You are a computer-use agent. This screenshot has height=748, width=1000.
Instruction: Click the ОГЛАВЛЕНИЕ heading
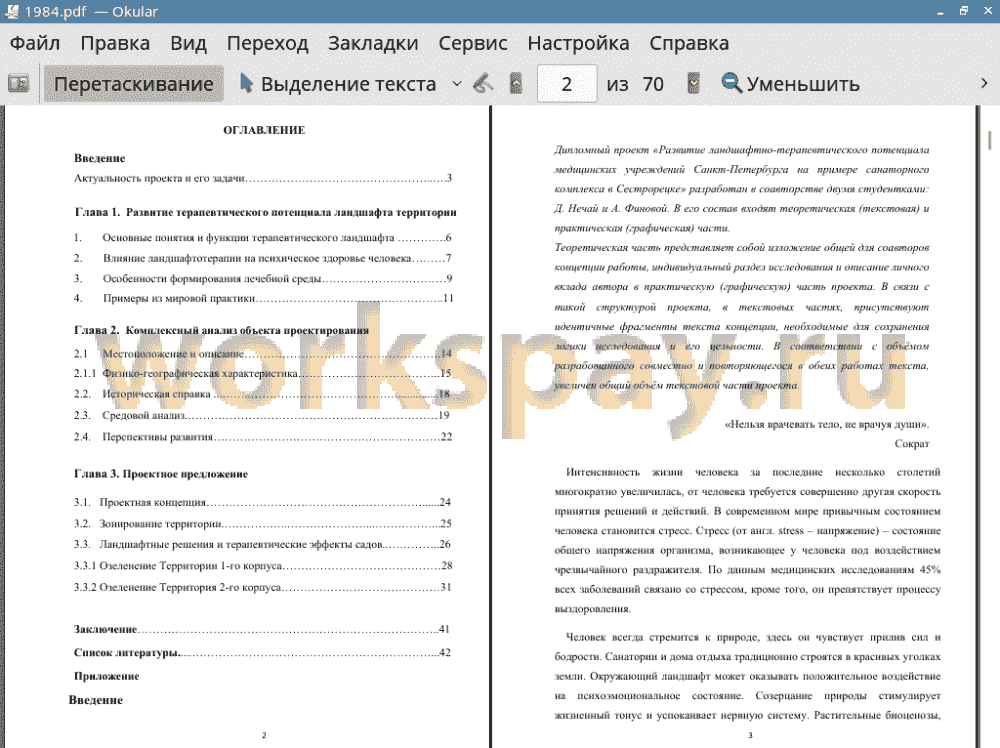[x=264, y=130]
